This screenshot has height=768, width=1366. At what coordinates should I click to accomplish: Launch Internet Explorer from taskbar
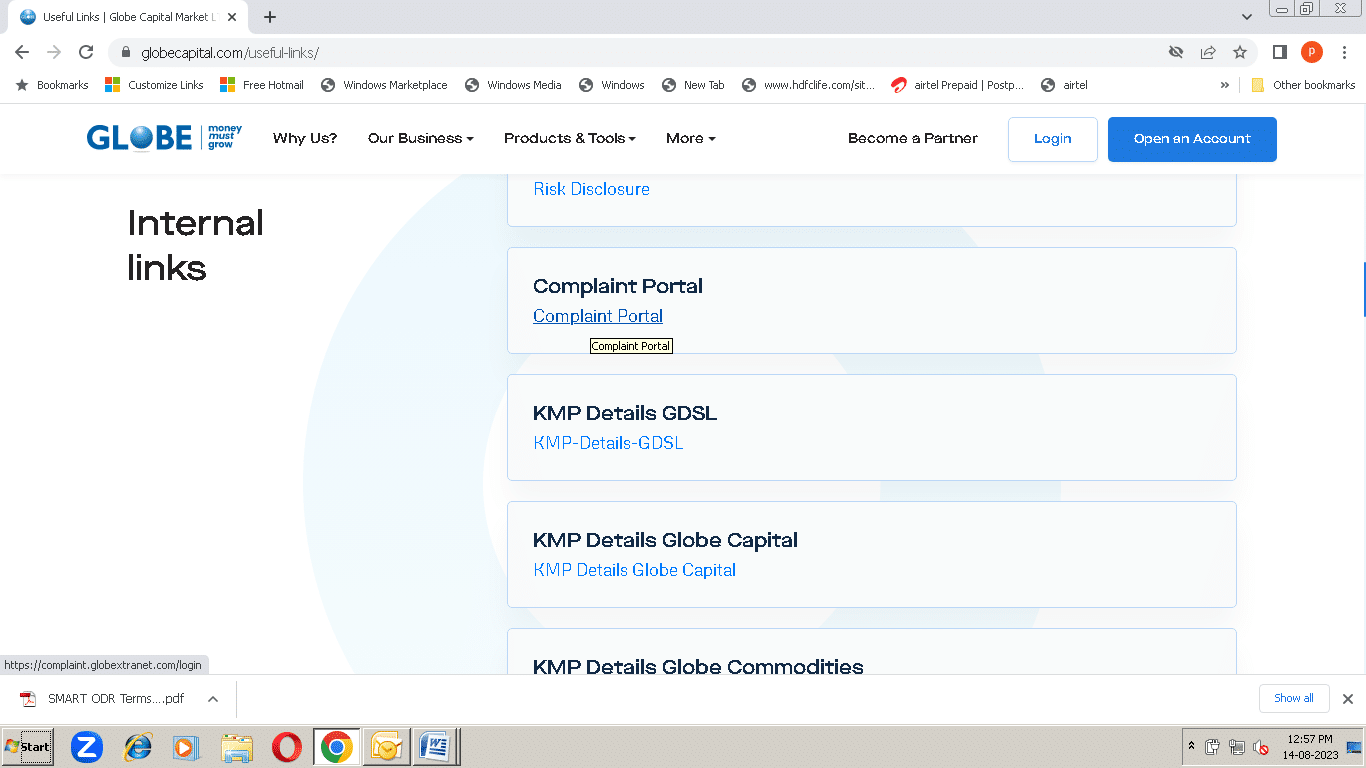coord(137,747)
